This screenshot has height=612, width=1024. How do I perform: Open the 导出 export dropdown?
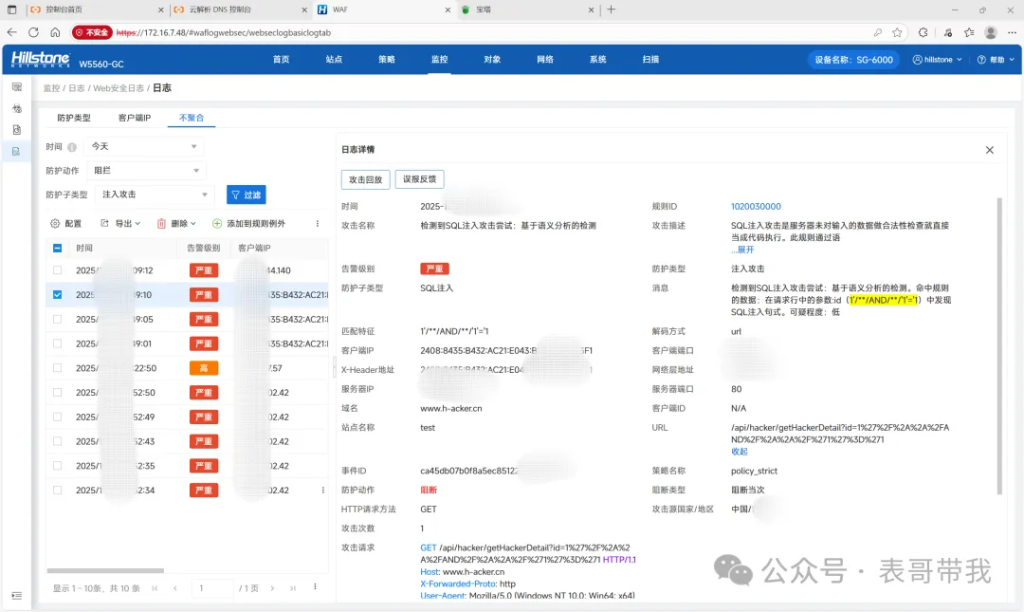[121, 224]
